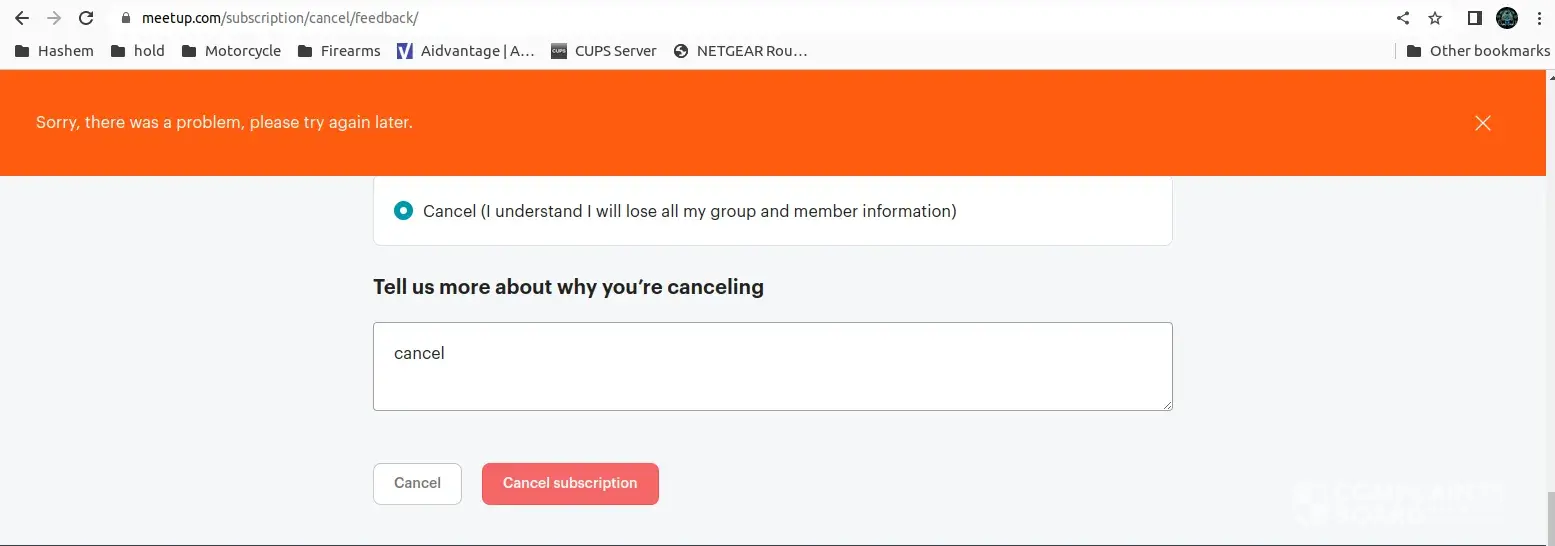Open the Firearms bookmarks folder
1555x546 pixels.
click(x=339, y=51)
